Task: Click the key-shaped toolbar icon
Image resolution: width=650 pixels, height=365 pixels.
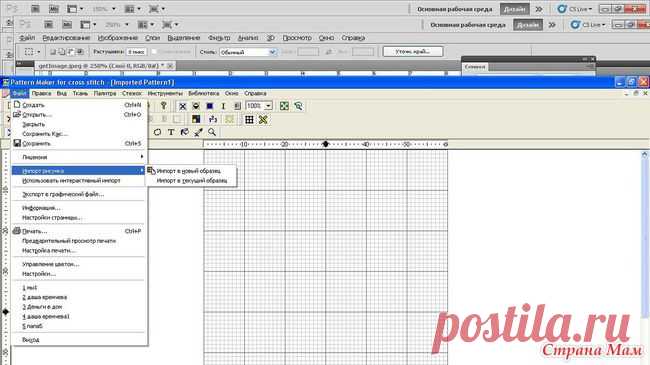Action: click(163, 106)
